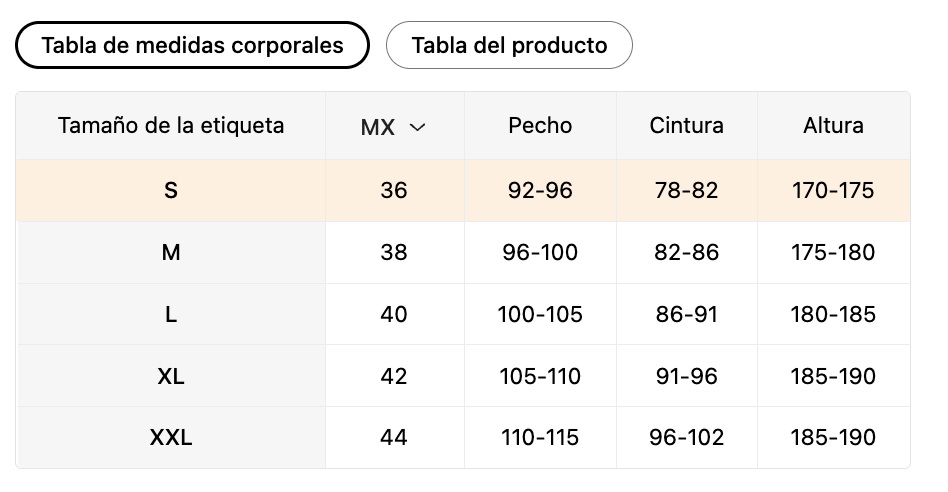This screenshot has height=492, width=948.
Task: Switch to Tabla de medidas corporales tab
Action: (x=192, y=45)
